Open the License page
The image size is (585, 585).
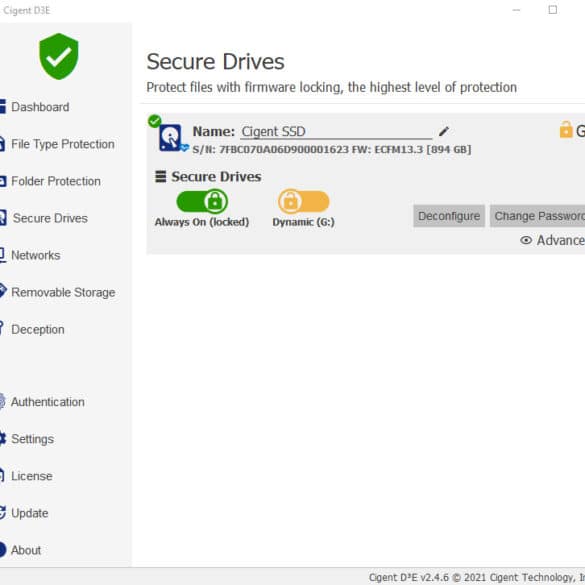(32, 476)
